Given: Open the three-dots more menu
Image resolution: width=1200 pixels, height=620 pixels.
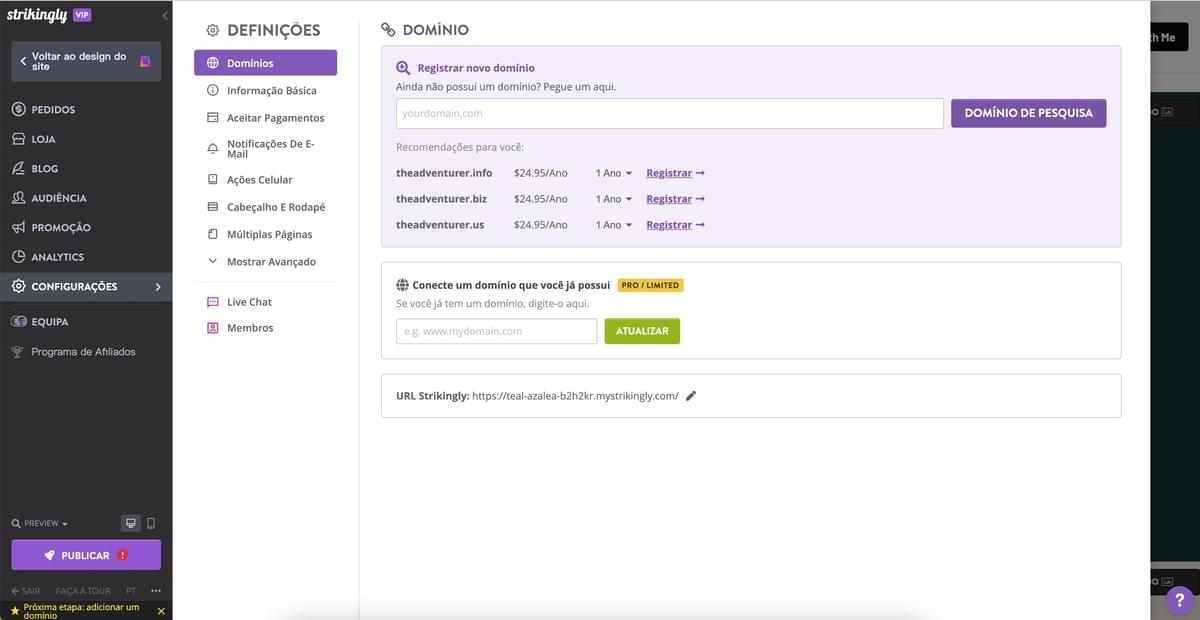Looking at the screenshot, I should (155, 591).
